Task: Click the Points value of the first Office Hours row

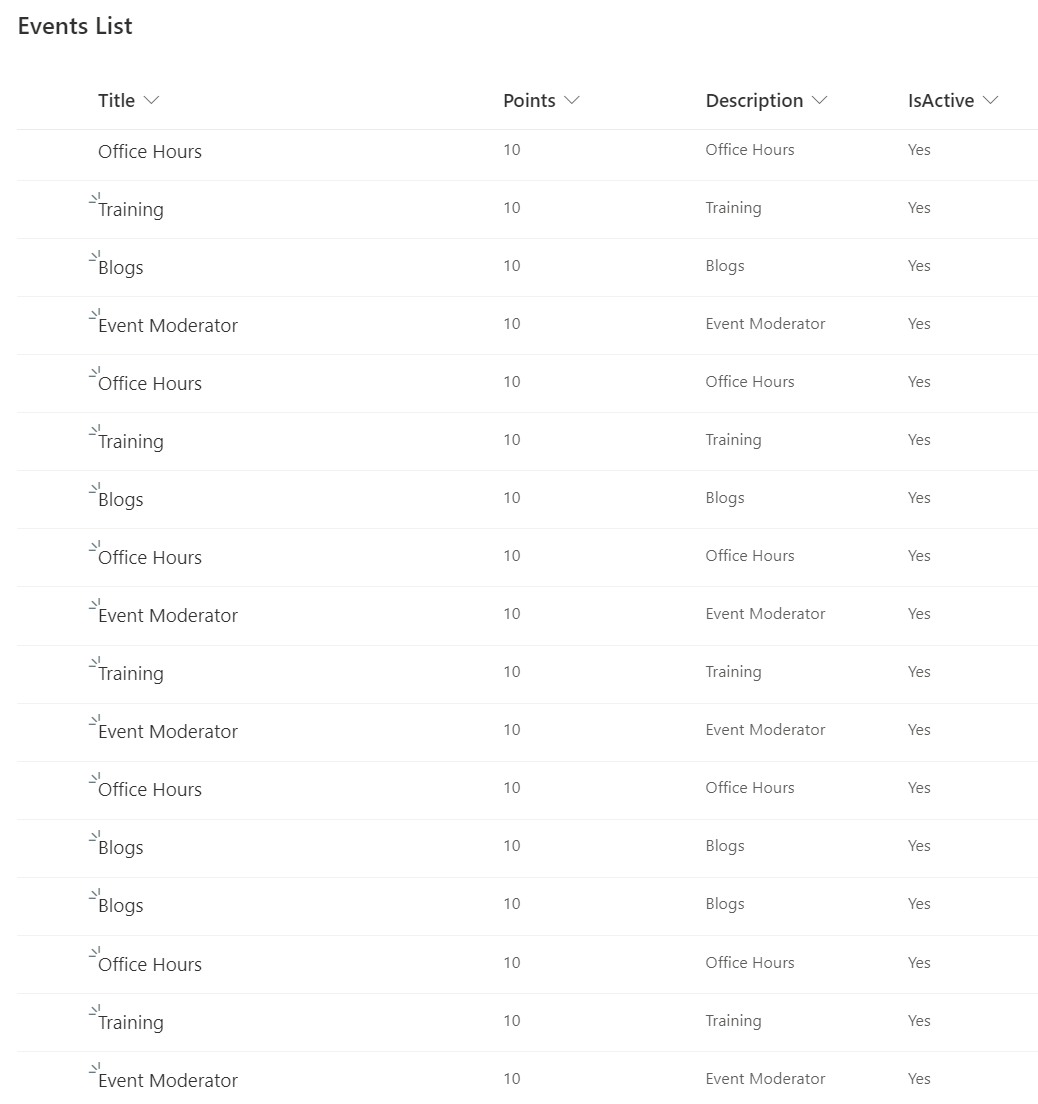Action: (511, 149)
